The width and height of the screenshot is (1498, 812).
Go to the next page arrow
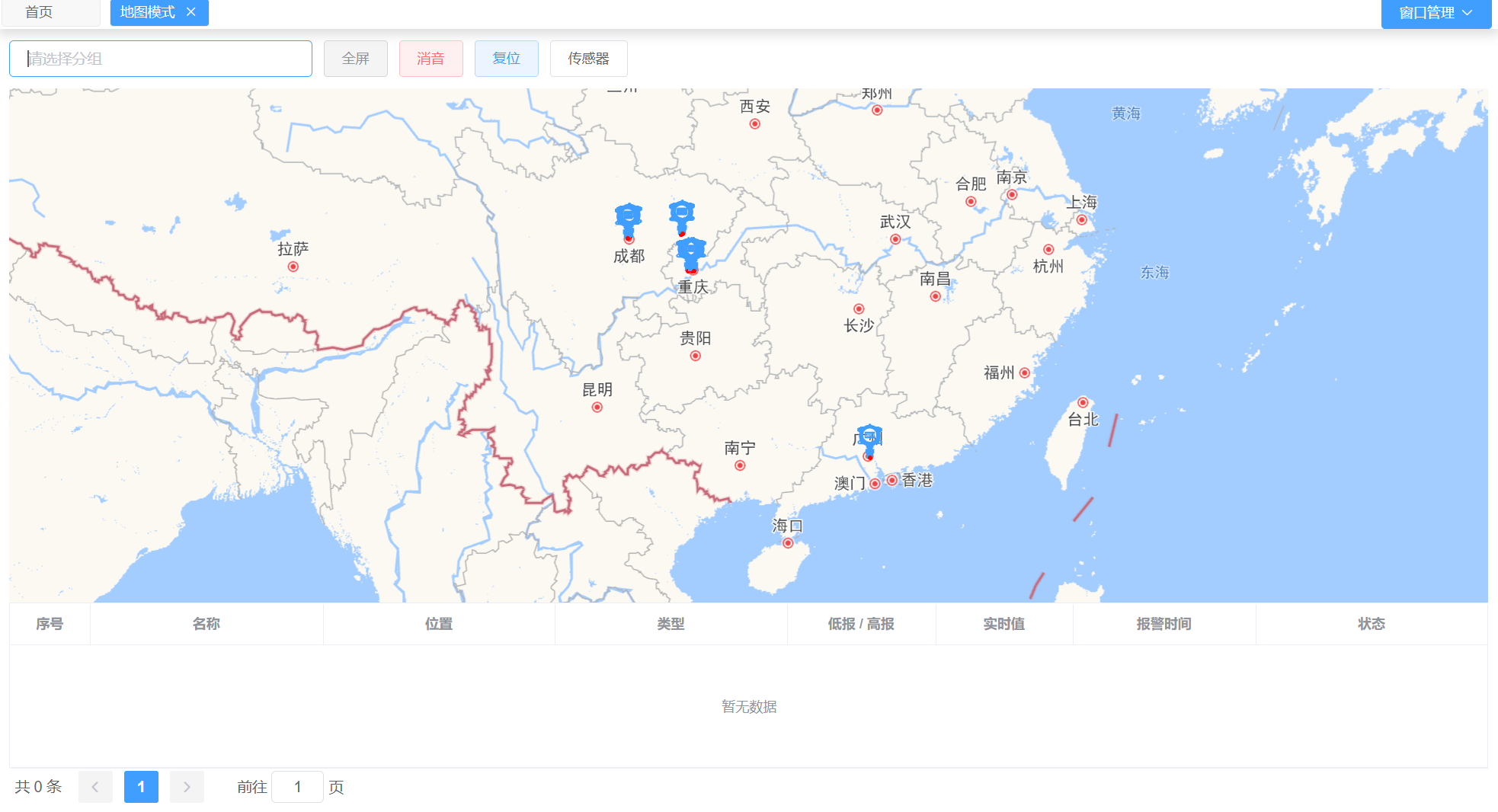tap(187, 787)
